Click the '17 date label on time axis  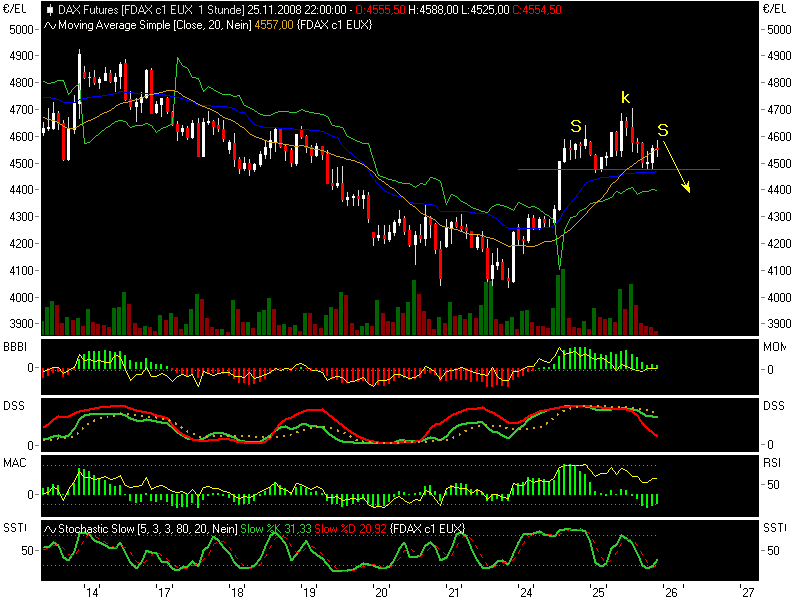point(164,592)
